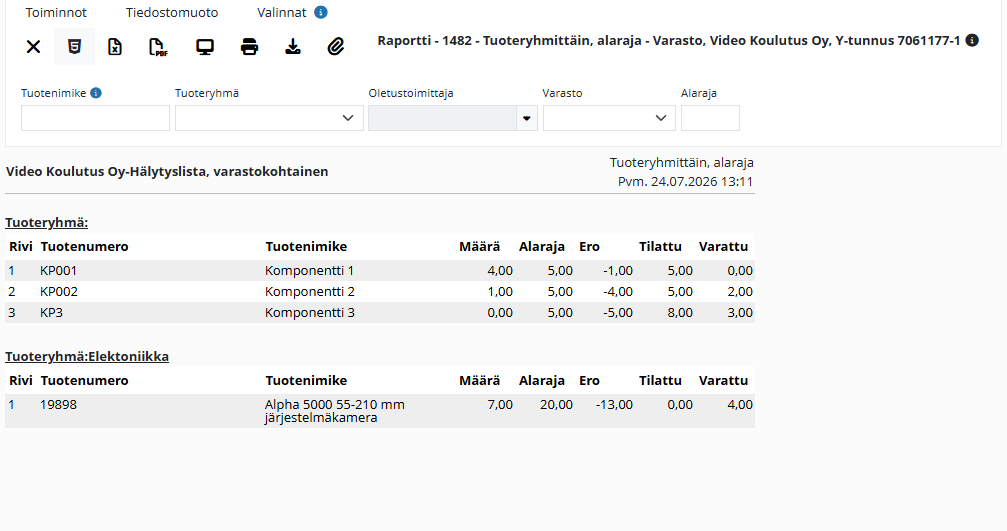This screenshot has width=1007, height=531.
Task: Open the Toiminnot menu
Action: pos(56,12)
